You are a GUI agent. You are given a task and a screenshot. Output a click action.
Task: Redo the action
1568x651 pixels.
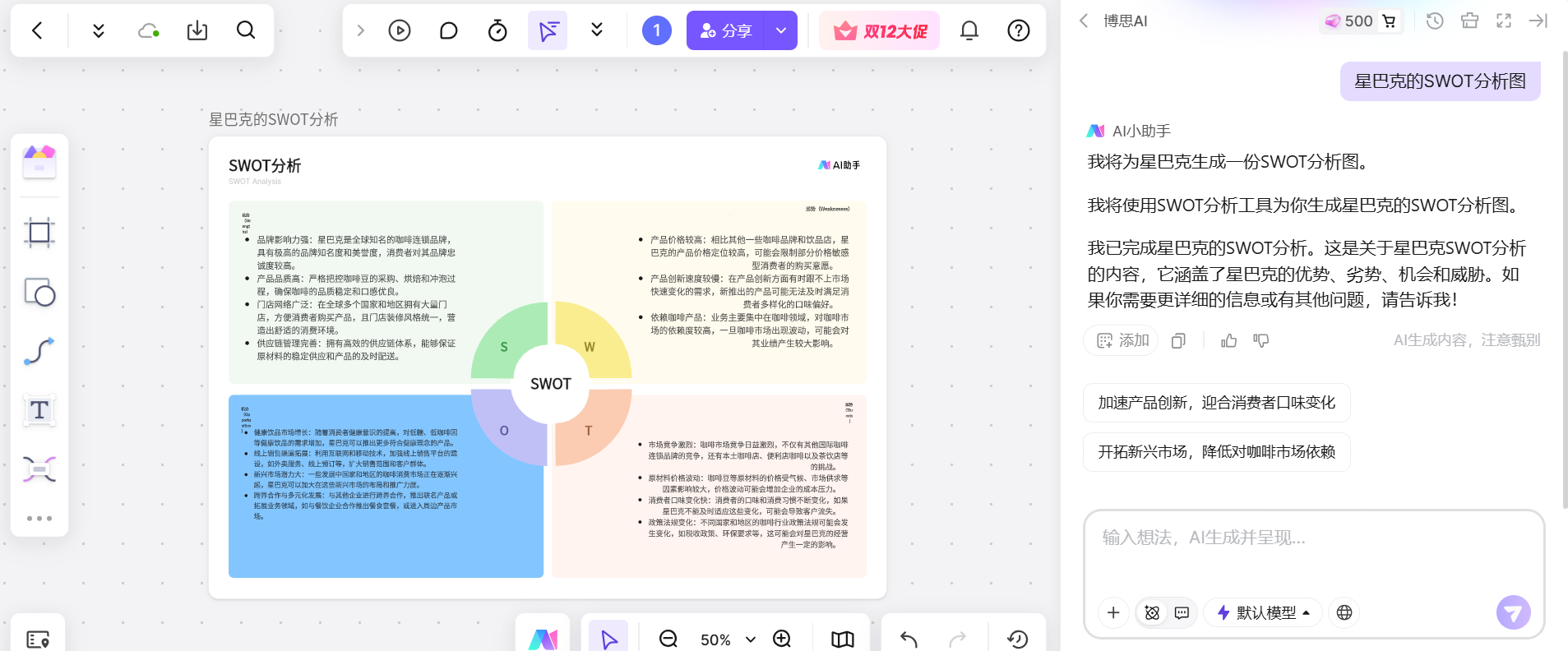pyautogui.click(x=958, y=639)
